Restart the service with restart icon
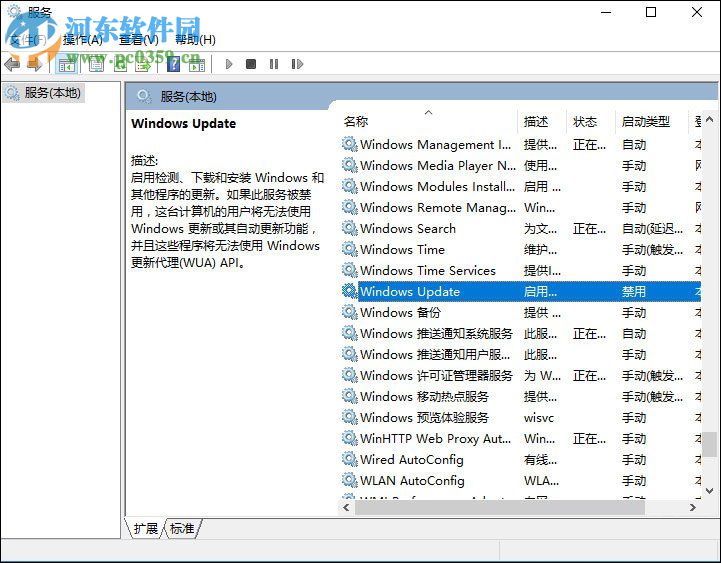This screenshot has width=721, height=563. 297,64
